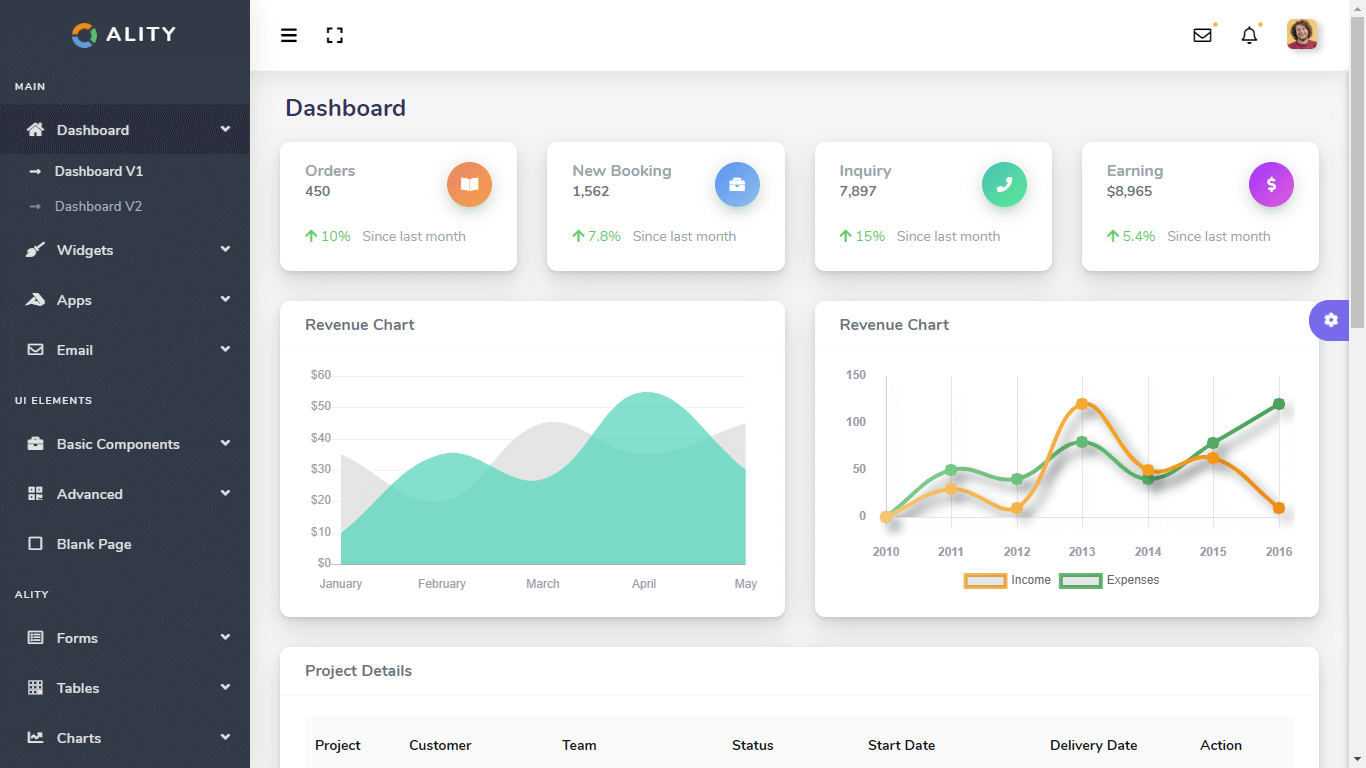Toggle sidebar with the hamburger menu icon
This screenshot has height=768, width=1366.
coord(289,36)
